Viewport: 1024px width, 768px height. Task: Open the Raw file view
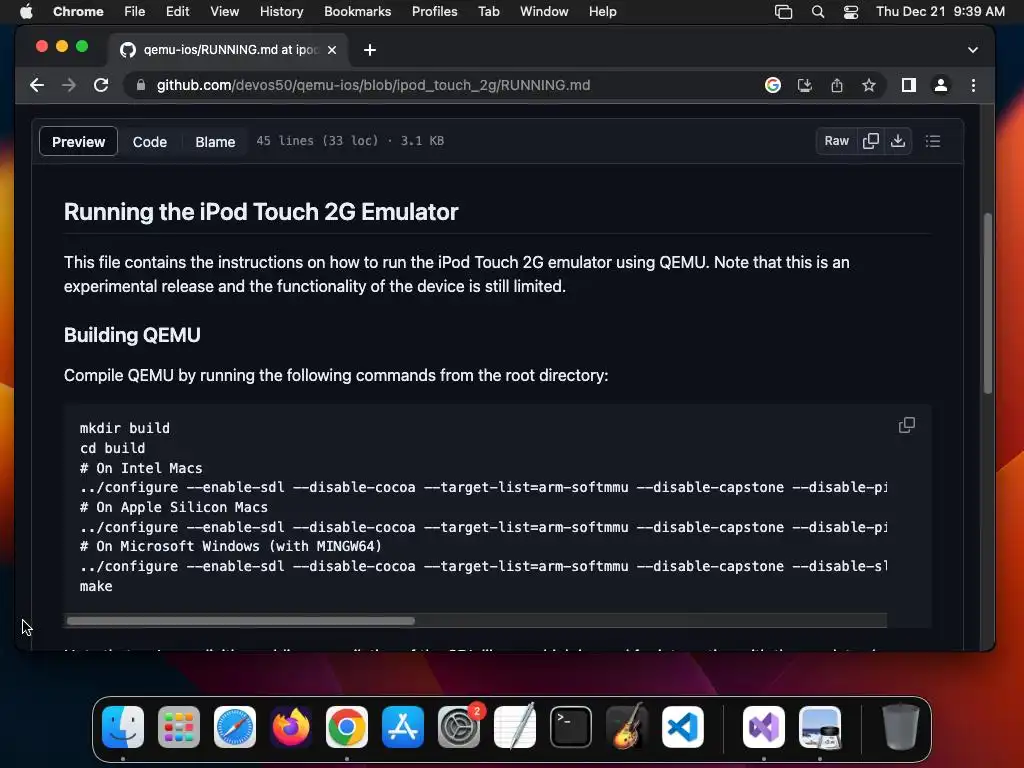(x=836, y=141)
